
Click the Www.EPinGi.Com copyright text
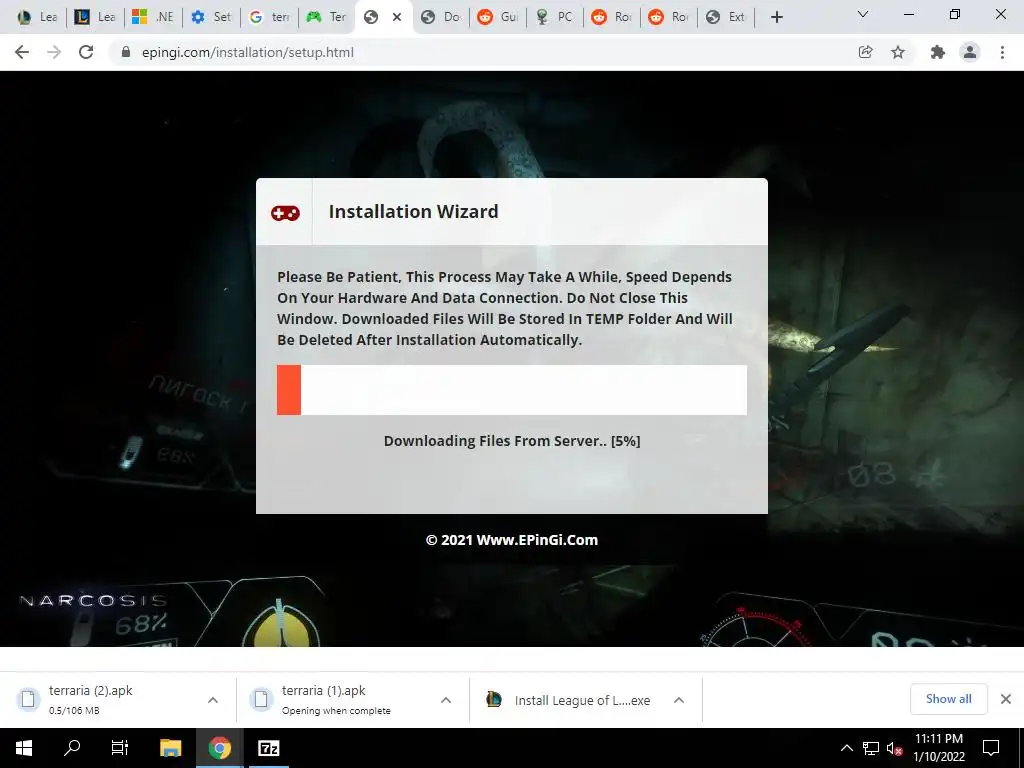click(511, 540)
